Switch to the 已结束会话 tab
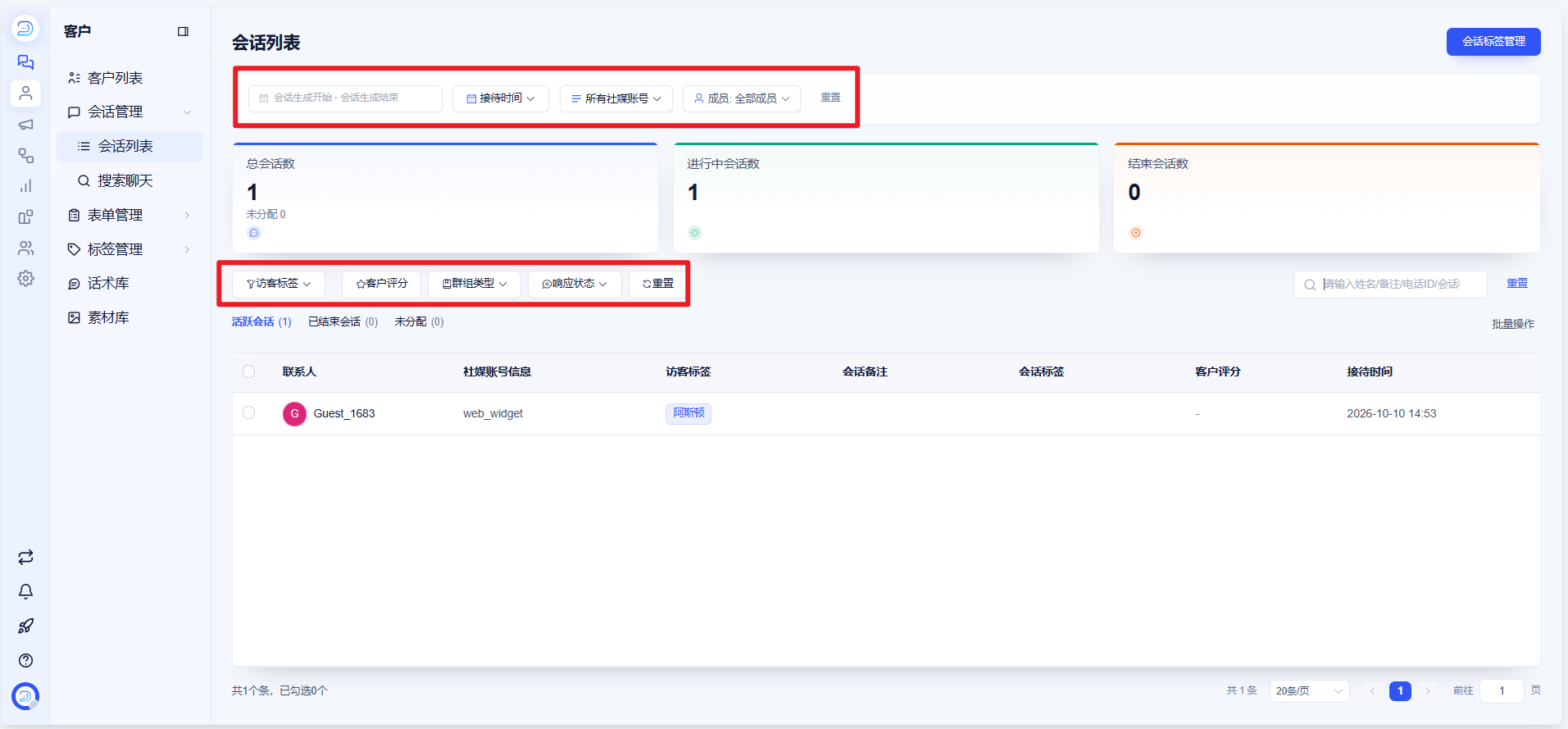Viewport: 1568px width, 729px height. click(x=343, y=322)
